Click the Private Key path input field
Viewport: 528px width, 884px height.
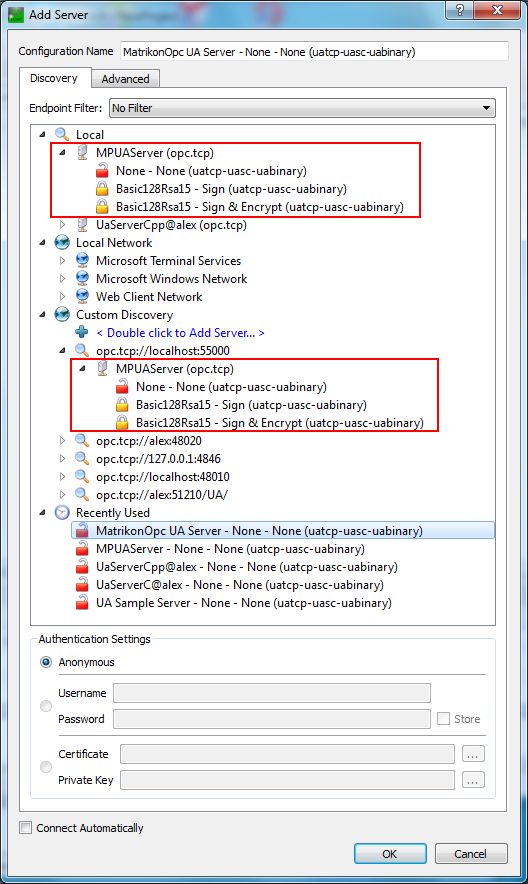pos(287,780)
